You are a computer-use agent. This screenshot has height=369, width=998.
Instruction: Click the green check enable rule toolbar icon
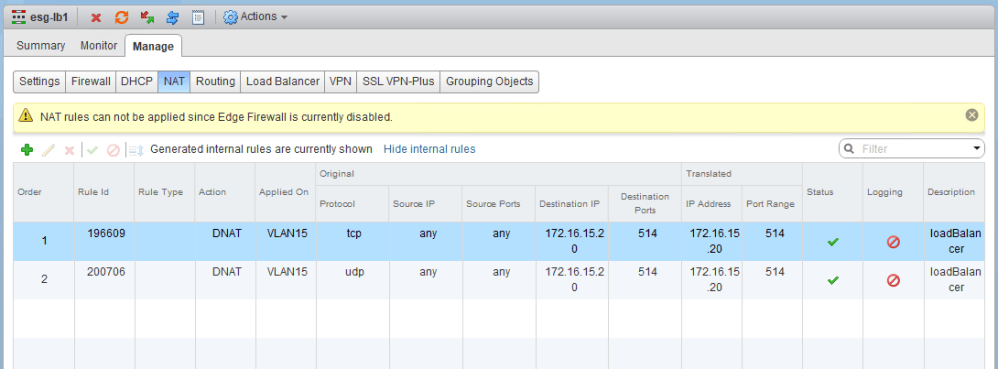point(93,150)
